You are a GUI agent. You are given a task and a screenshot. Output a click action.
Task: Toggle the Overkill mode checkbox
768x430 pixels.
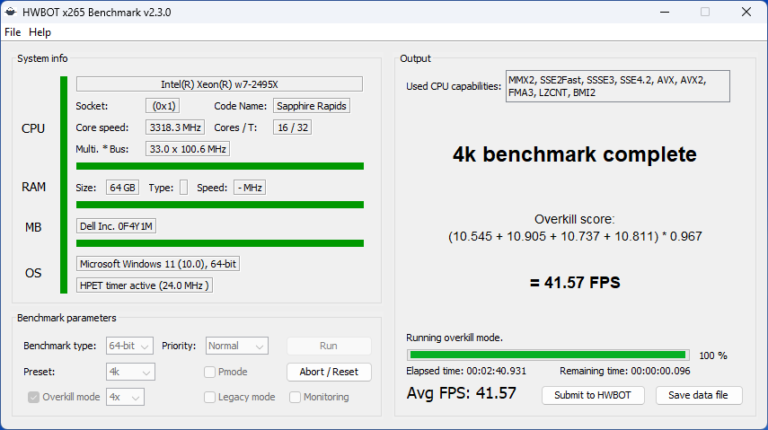(33, 397)
